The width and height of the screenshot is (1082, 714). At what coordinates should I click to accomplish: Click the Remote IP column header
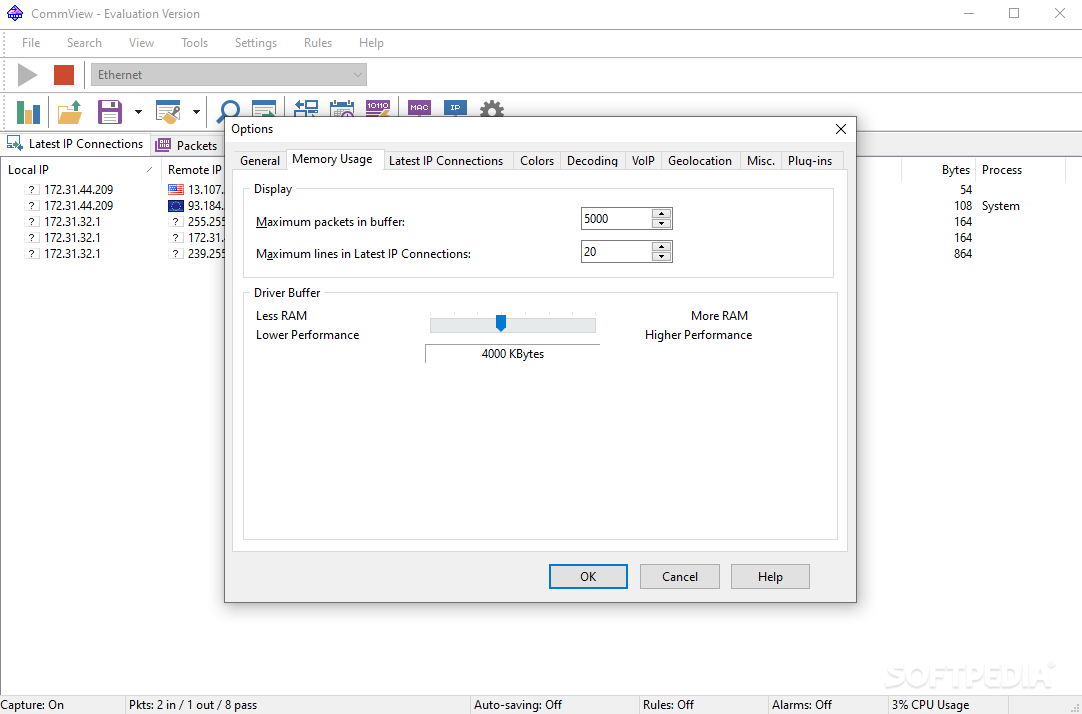(195, 170)
